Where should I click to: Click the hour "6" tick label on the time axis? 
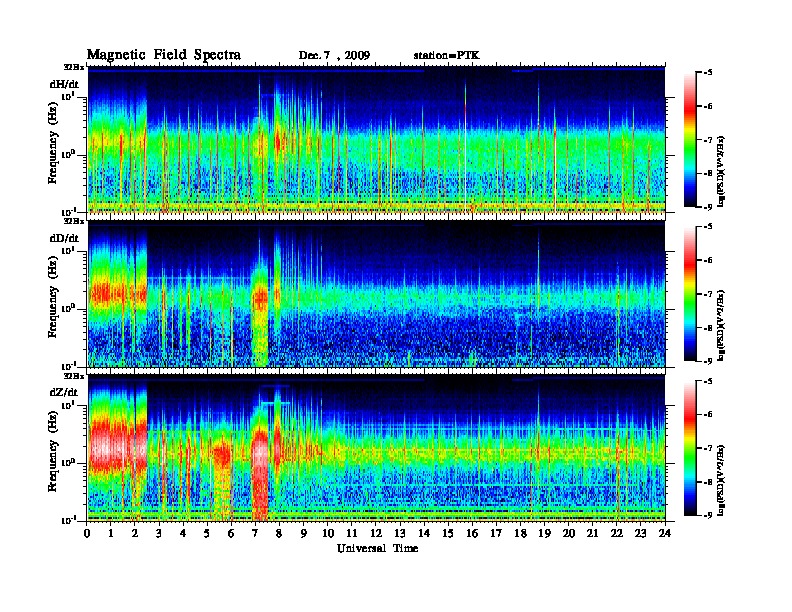click(x=231, y=533)
